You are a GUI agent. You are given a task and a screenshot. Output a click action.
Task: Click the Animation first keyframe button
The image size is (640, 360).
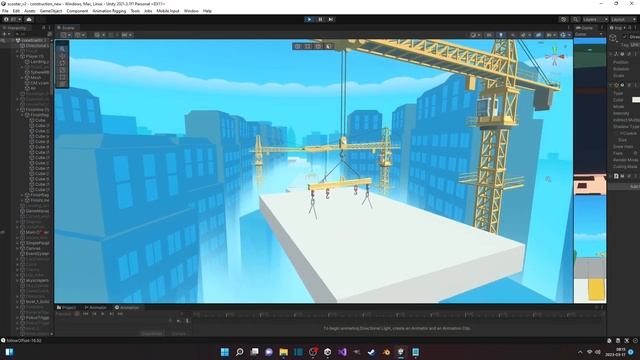[85, 314]
